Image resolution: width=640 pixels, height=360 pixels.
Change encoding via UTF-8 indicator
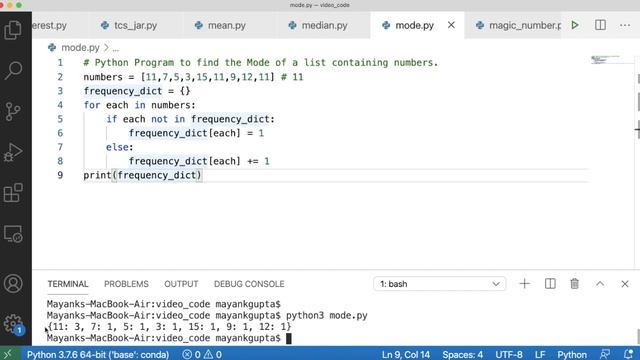(509, 354)
